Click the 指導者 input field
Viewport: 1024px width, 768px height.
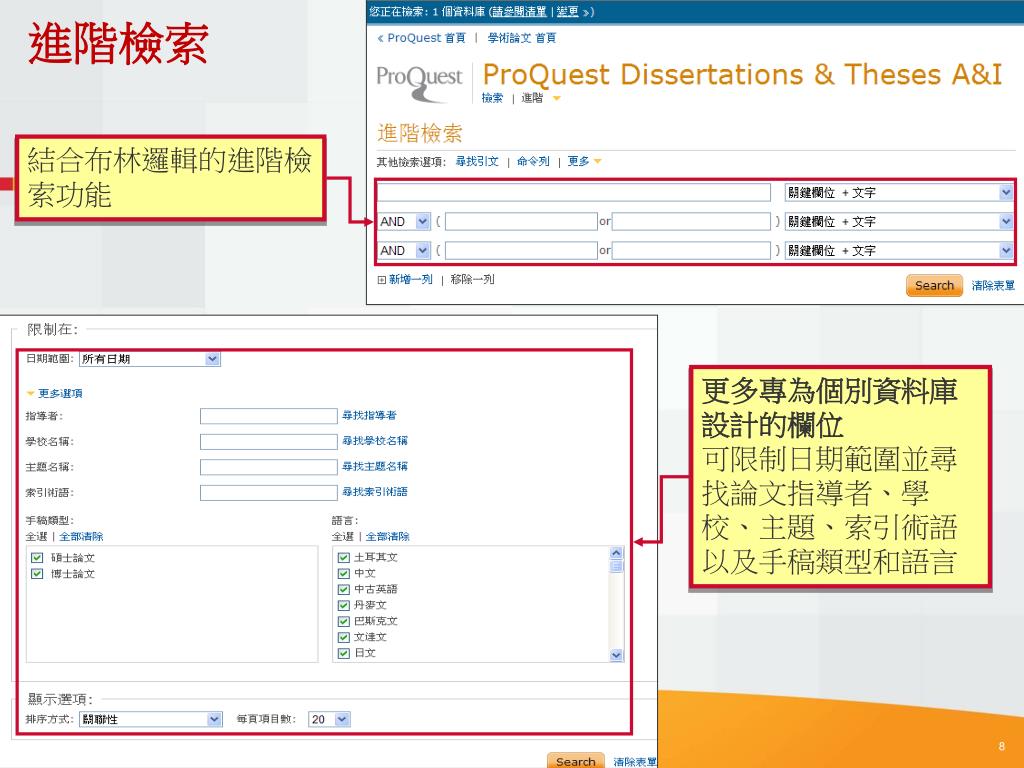pyautogui.click(x=268, y=416)
